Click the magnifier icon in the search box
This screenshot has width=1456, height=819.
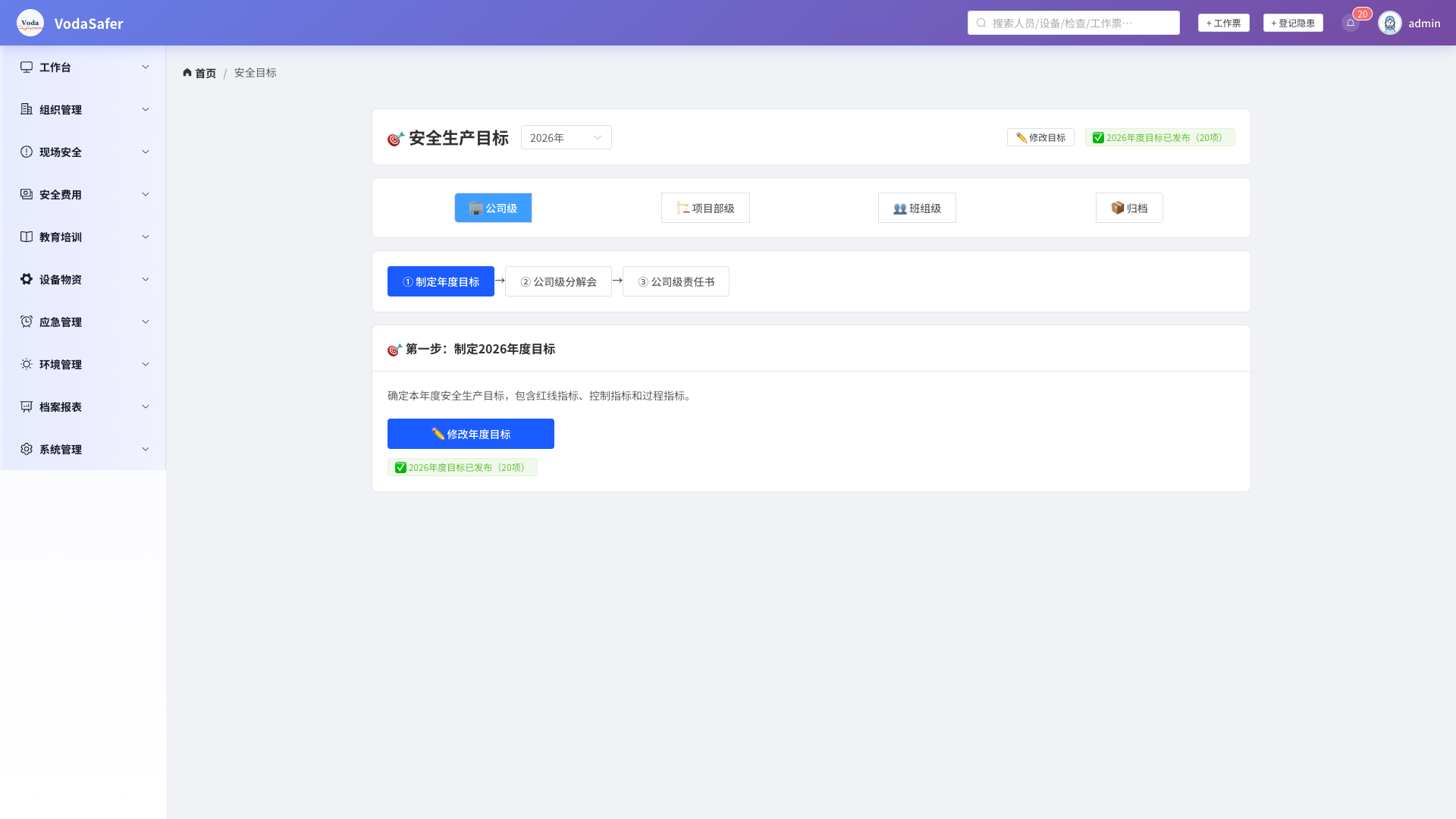[x=981, y=23]
